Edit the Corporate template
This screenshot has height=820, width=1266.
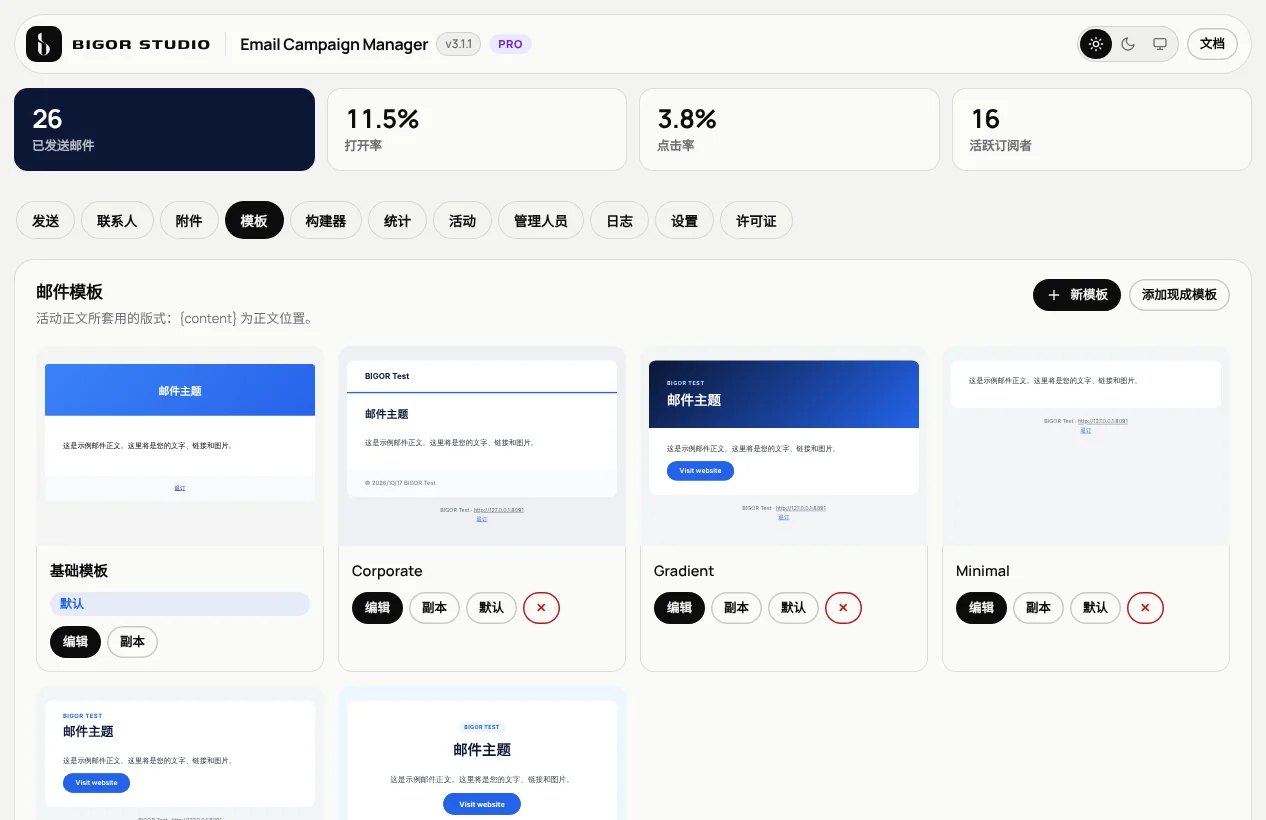tap(377, 608)
